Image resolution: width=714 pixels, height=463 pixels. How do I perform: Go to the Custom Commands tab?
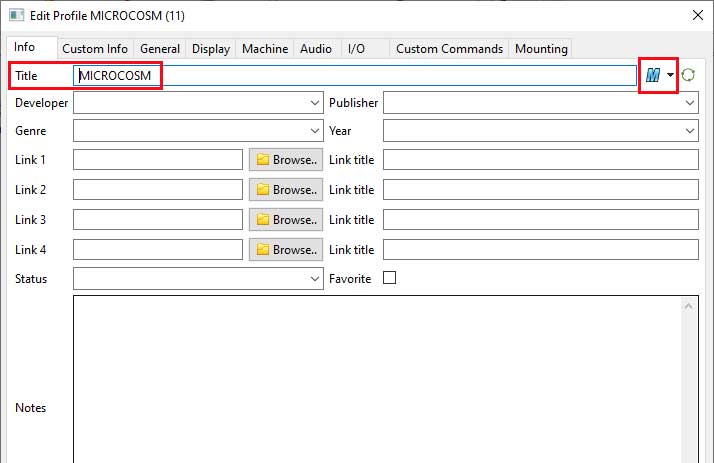(x=449, y=49)
